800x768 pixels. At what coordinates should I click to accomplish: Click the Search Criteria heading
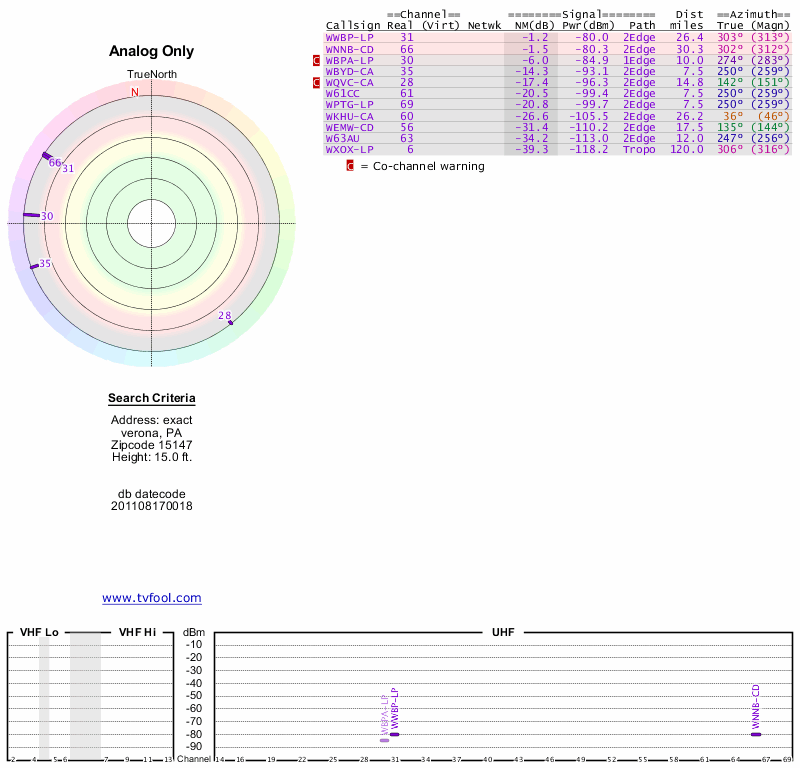[152, 399]
